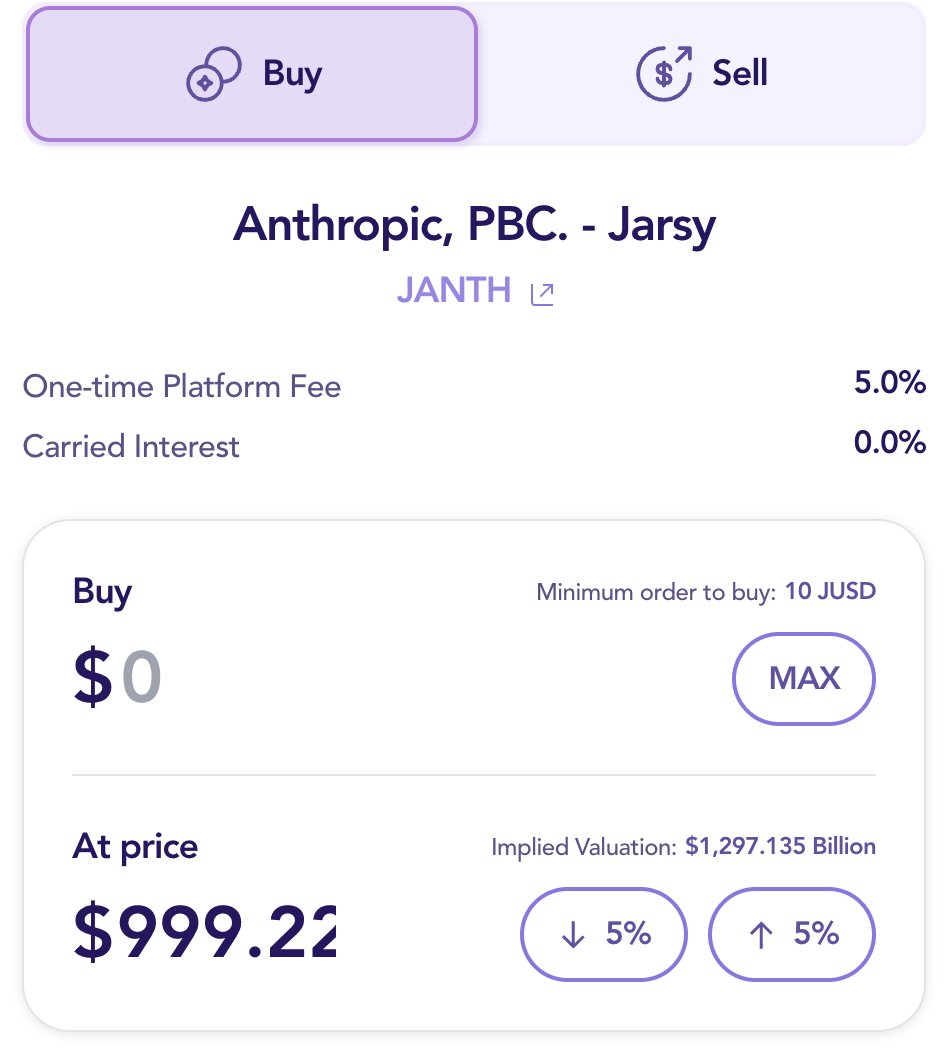The image size is (948, 1056).
Task: Click the Implied Valuation amount
Action: pyautogui.click(x=780, y=847)
